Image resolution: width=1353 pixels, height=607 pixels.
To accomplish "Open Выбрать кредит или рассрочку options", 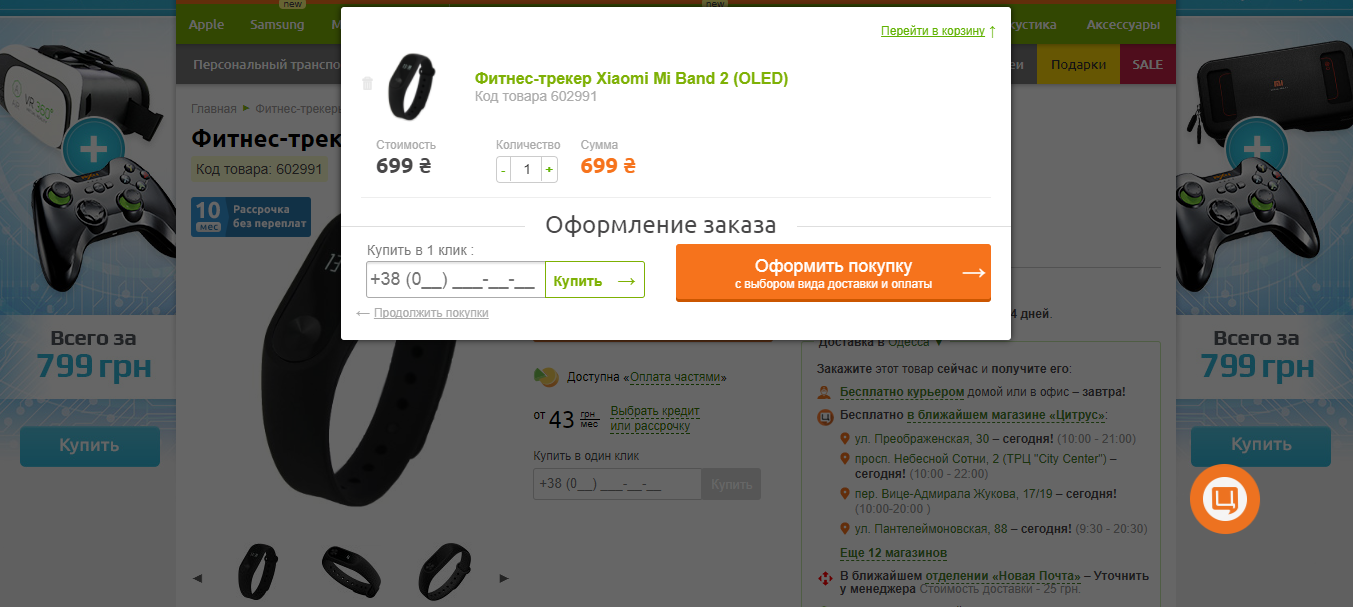I will [655, 419].
